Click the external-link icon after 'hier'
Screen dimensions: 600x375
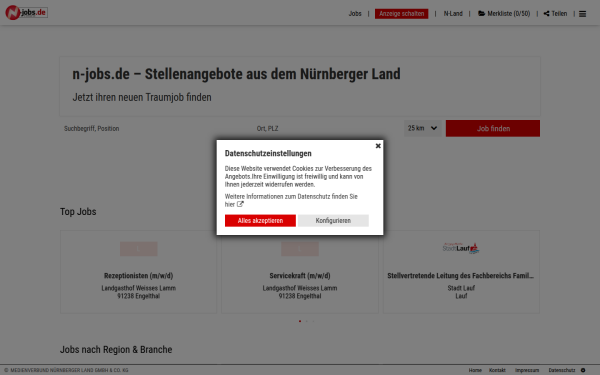coord(240,204)
